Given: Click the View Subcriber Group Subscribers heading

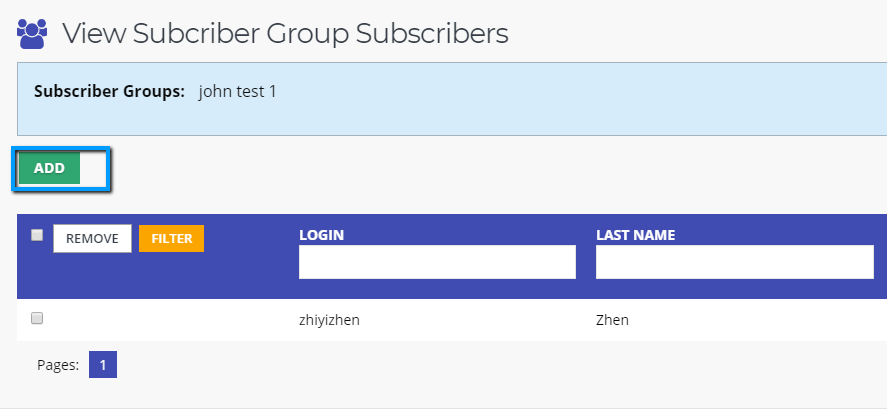Looking at the screenshot, I should click(x=285, y=34).
